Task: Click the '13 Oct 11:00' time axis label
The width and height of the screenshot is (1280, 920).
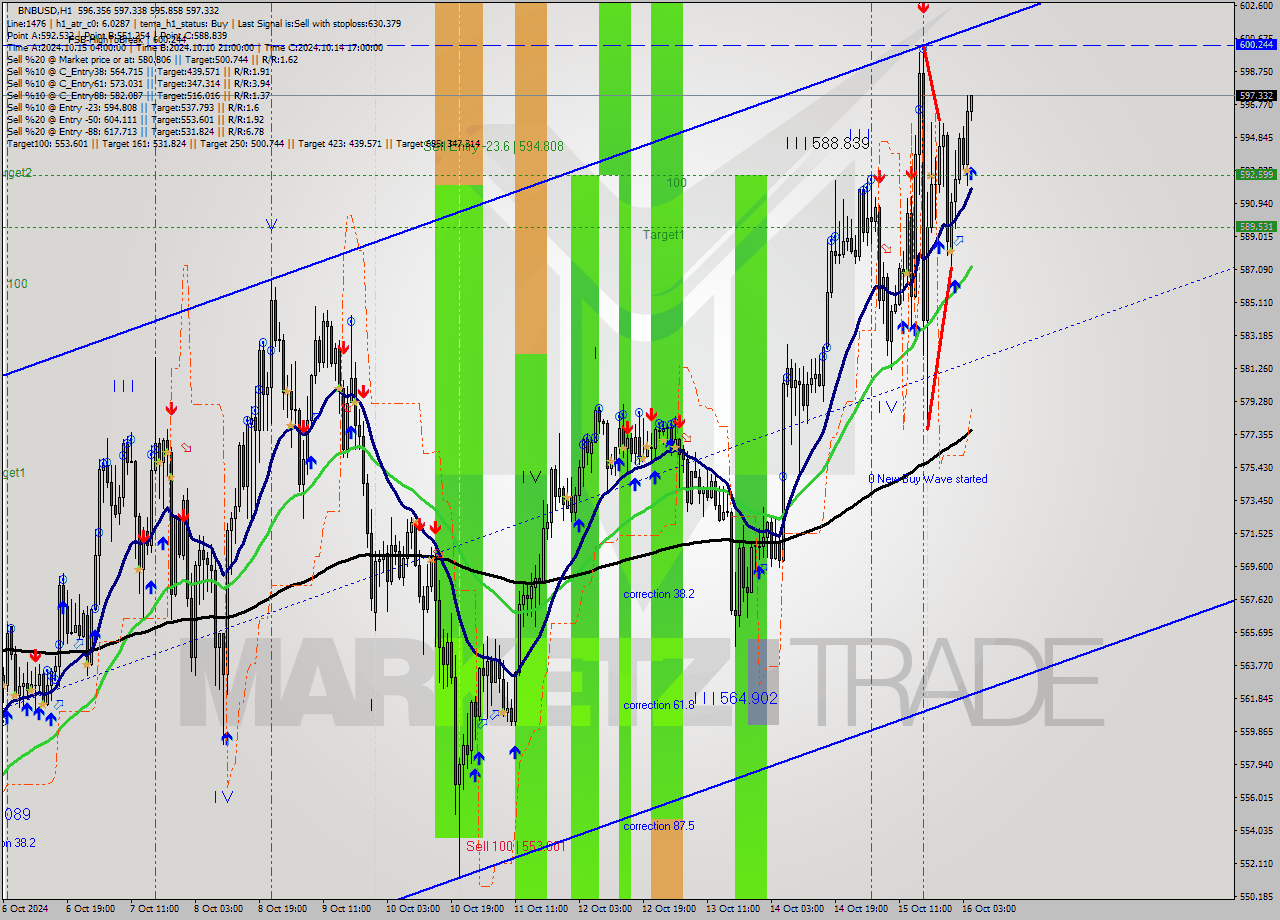Action: coord(733,909)
